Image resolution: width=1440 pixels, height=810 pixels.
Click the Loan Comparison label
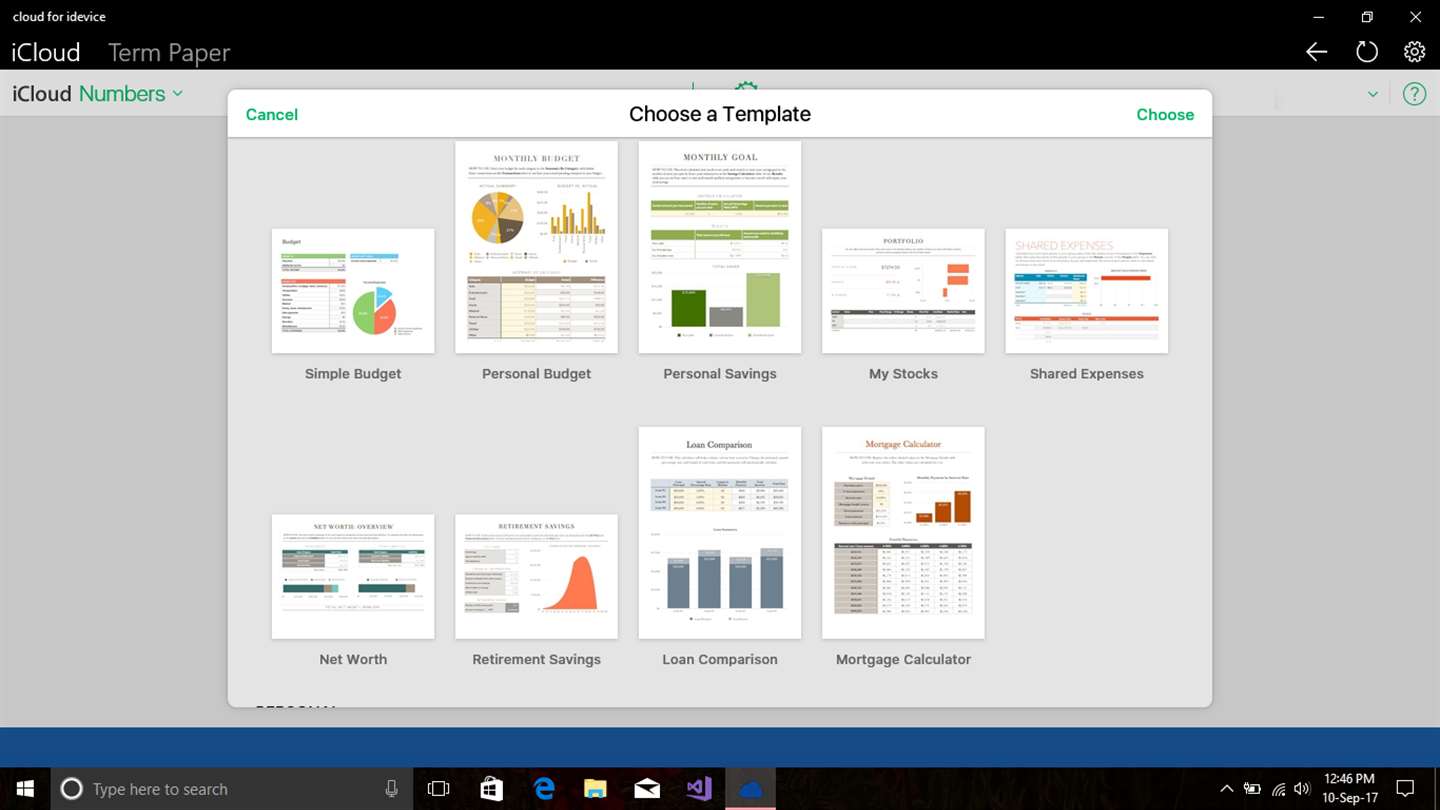click(720, 660)
